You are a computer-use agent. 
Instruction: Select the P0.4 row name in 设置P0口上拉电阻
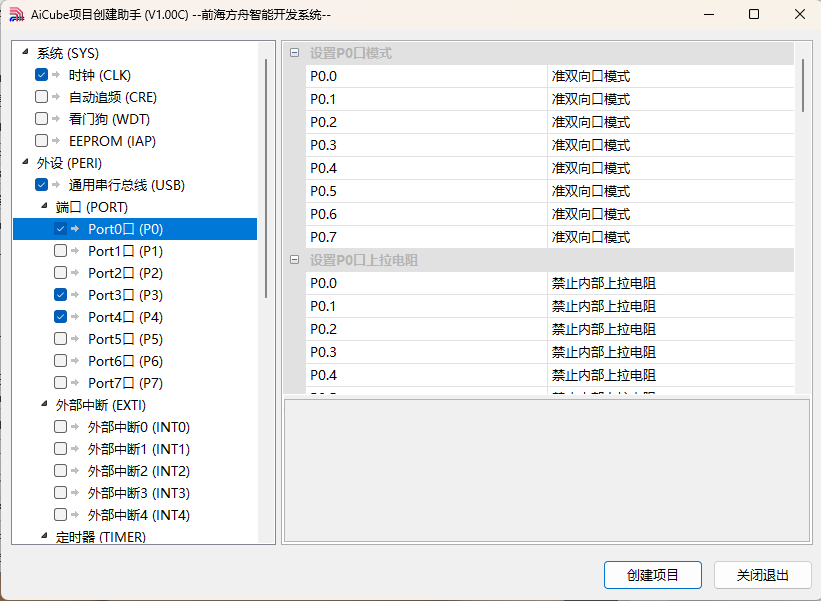426,375
